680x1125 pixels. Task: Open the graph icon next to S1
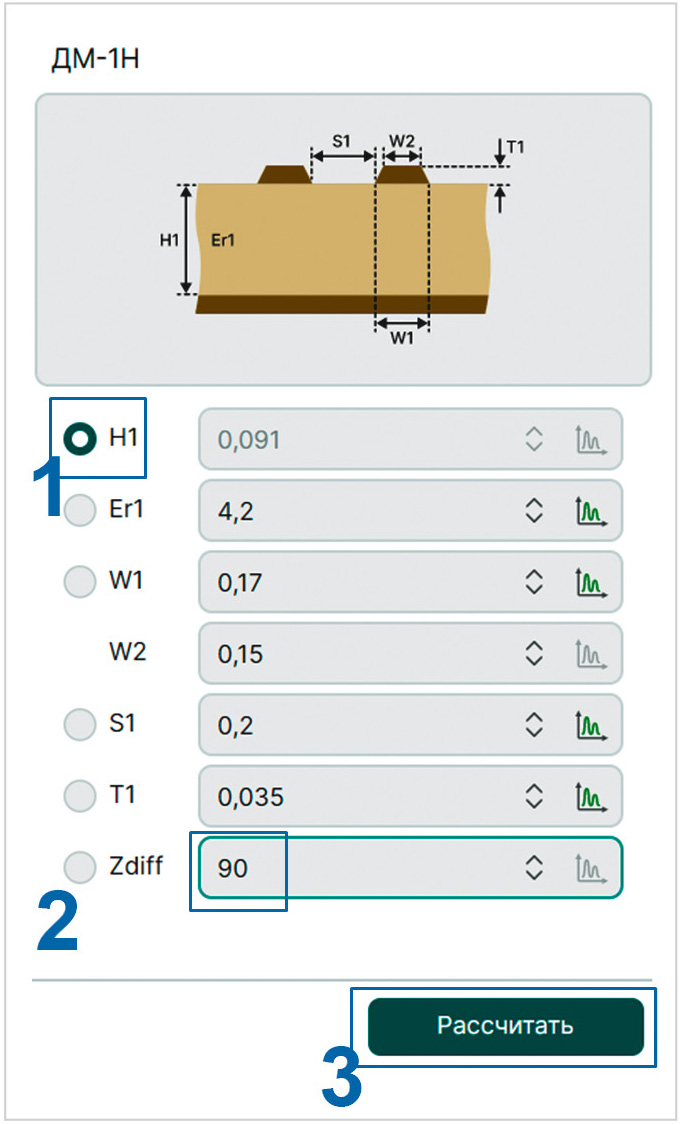591,725
